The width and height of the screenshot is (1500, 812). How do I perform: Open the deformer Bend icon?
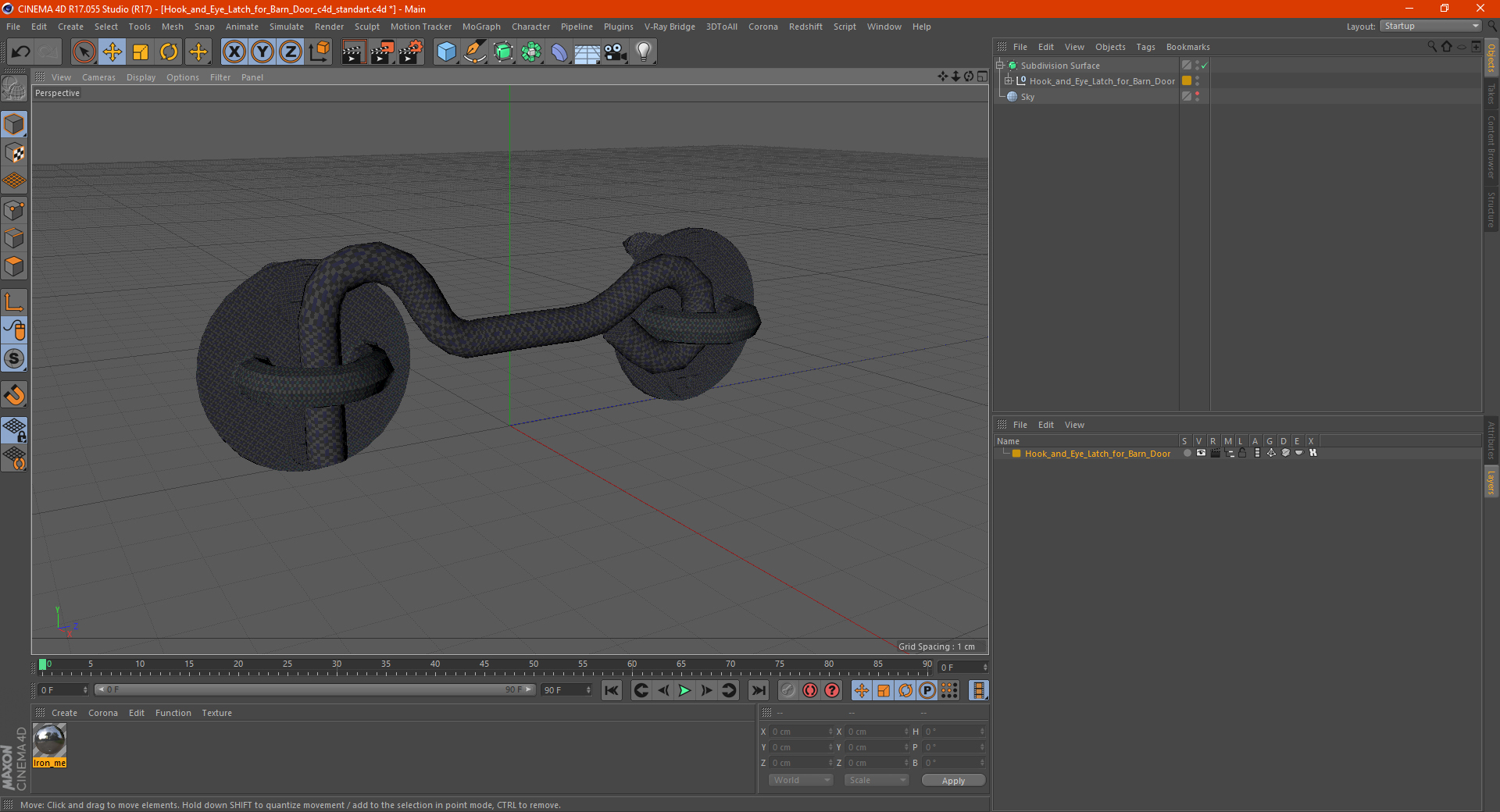(x=559, y=52)
